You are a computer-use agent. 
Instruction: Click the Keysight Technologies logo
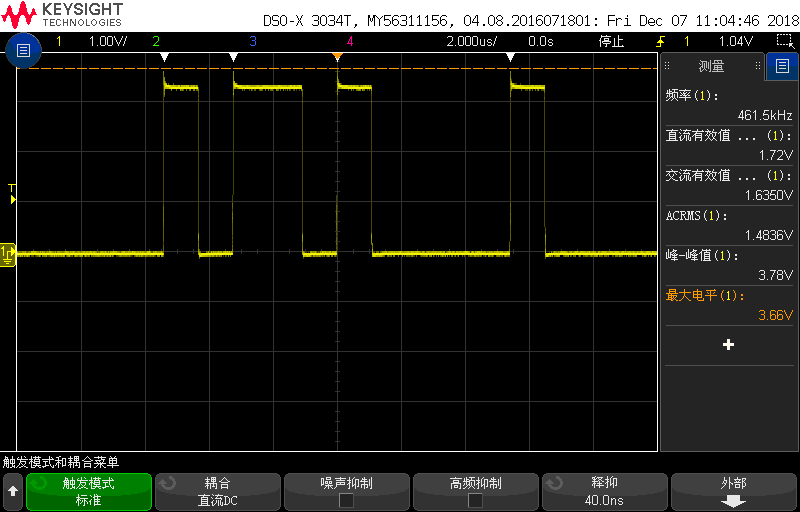point(62,14)
